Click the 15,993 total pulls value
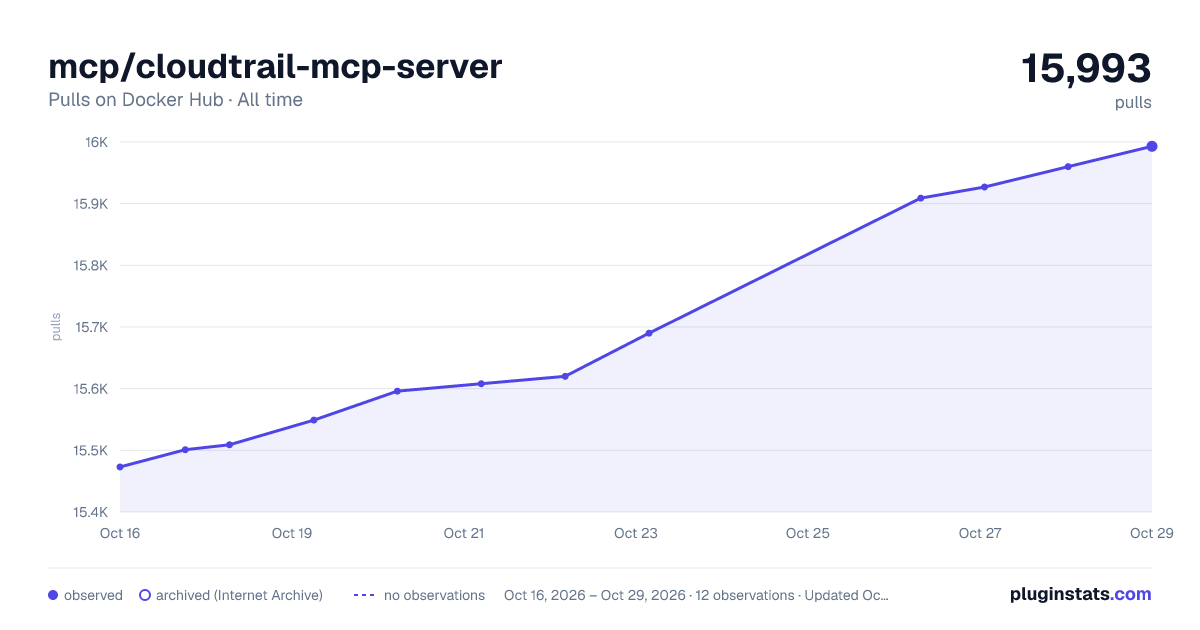 tap(1086, 69)
